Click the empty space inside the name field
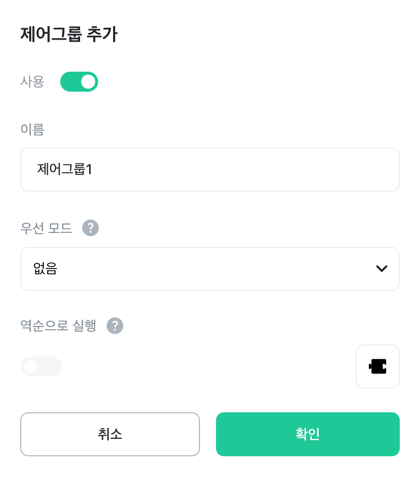419x477 pixels. [243, 169]
